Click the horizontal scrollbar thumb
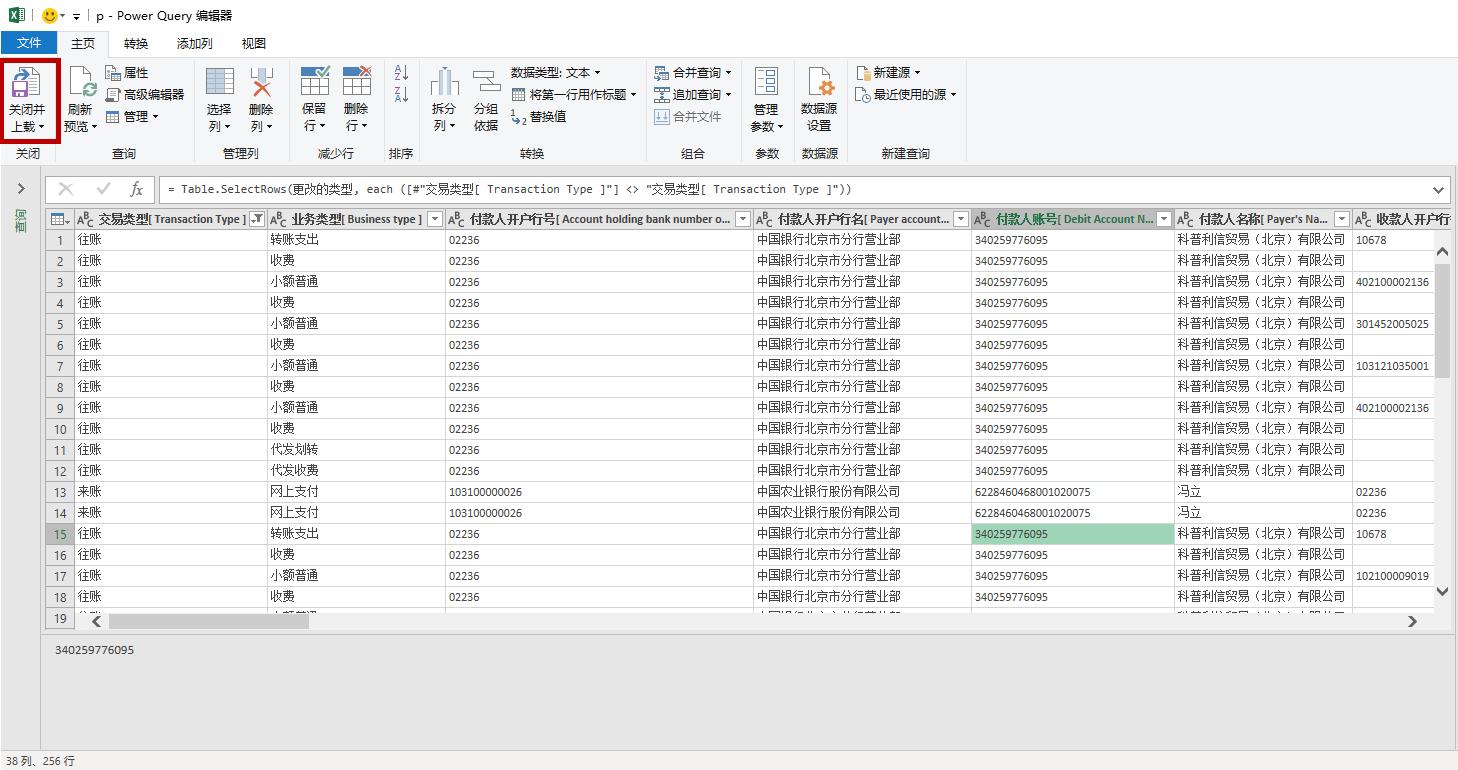Viewport: 1458px width, 770px height. click(209, 621)
